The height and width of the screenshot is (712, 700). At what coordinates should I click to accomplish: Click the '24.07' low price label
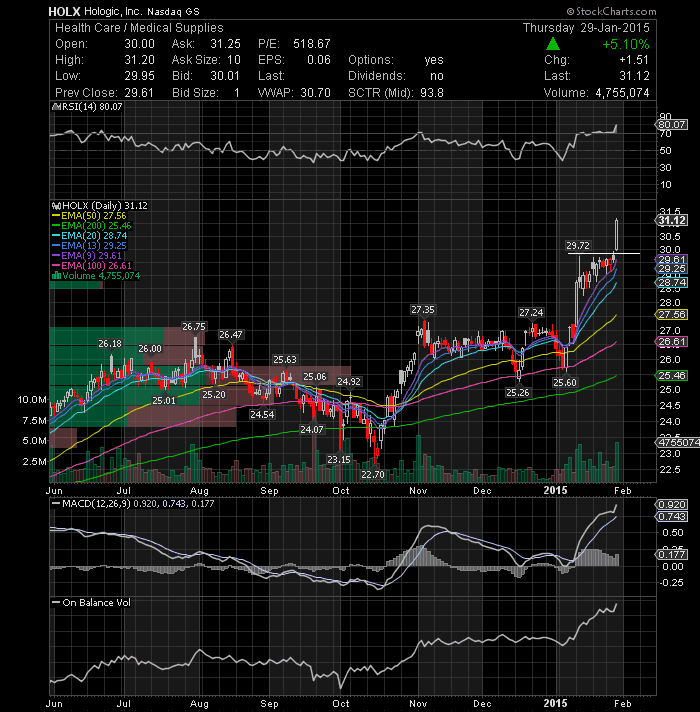(311, 429)
